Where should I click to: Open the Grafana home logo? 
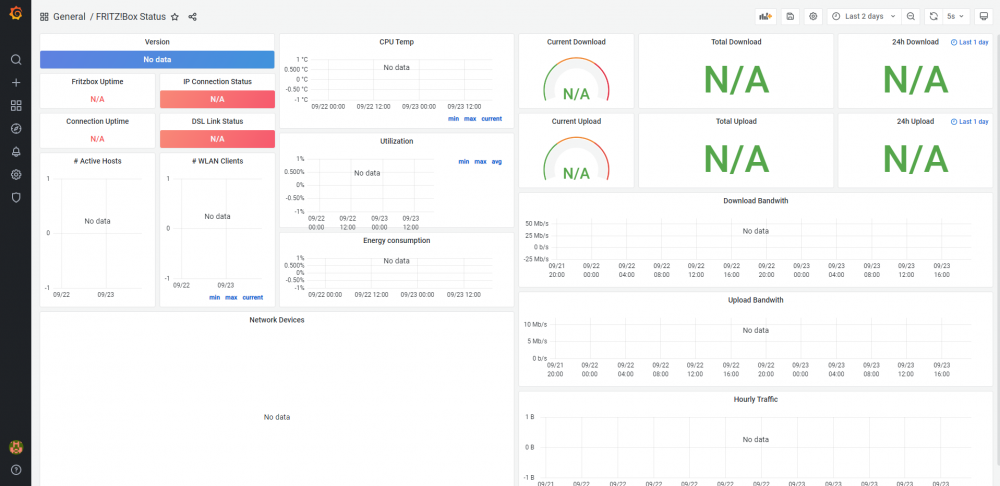coord(16,13)
